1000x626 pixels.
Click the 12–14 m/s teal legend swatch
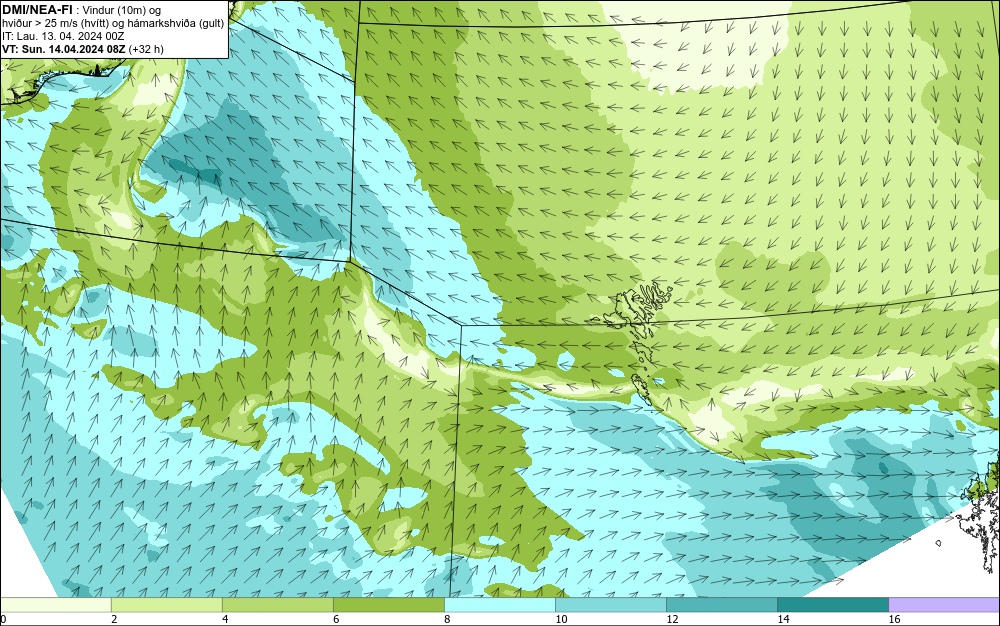pos(721,604)
